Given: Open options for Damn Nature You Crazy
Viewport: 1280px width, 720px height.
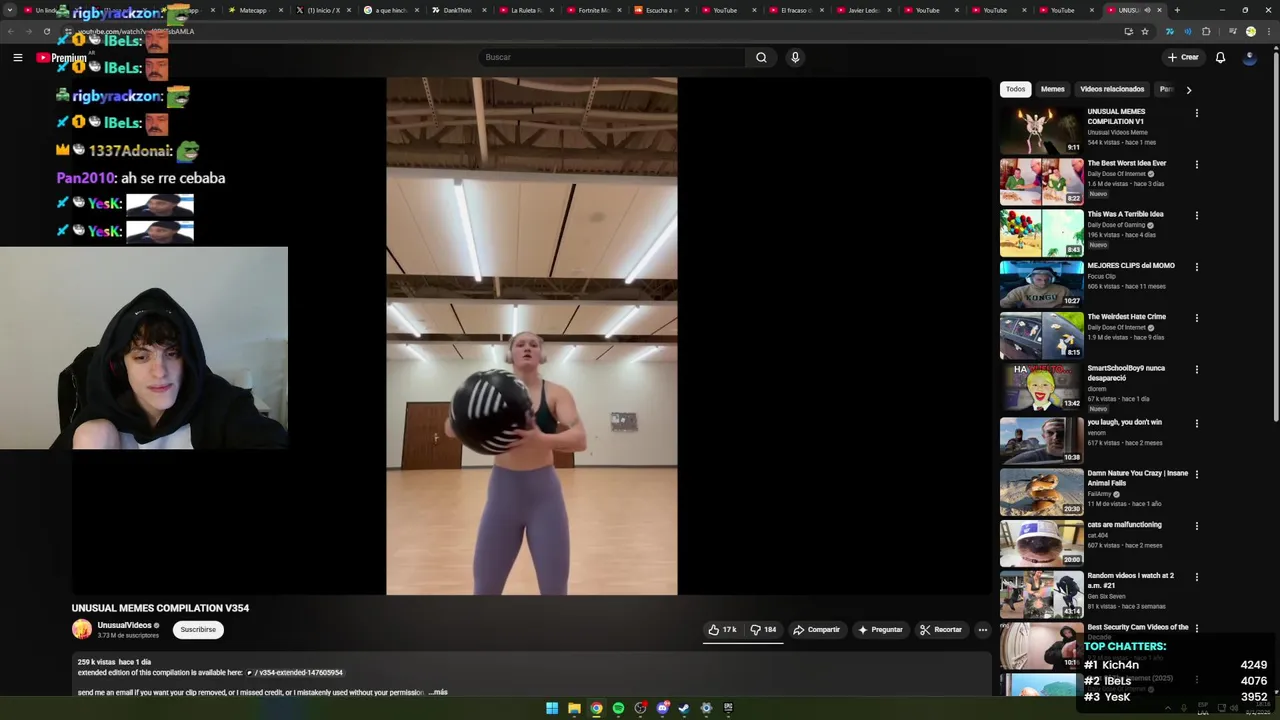Looking at the screenshot, I should tap(1196, 475).
